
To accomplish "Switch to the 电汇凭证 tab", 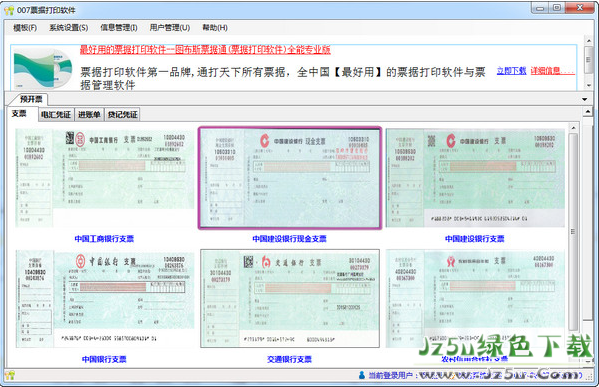I will coord(56,114).
